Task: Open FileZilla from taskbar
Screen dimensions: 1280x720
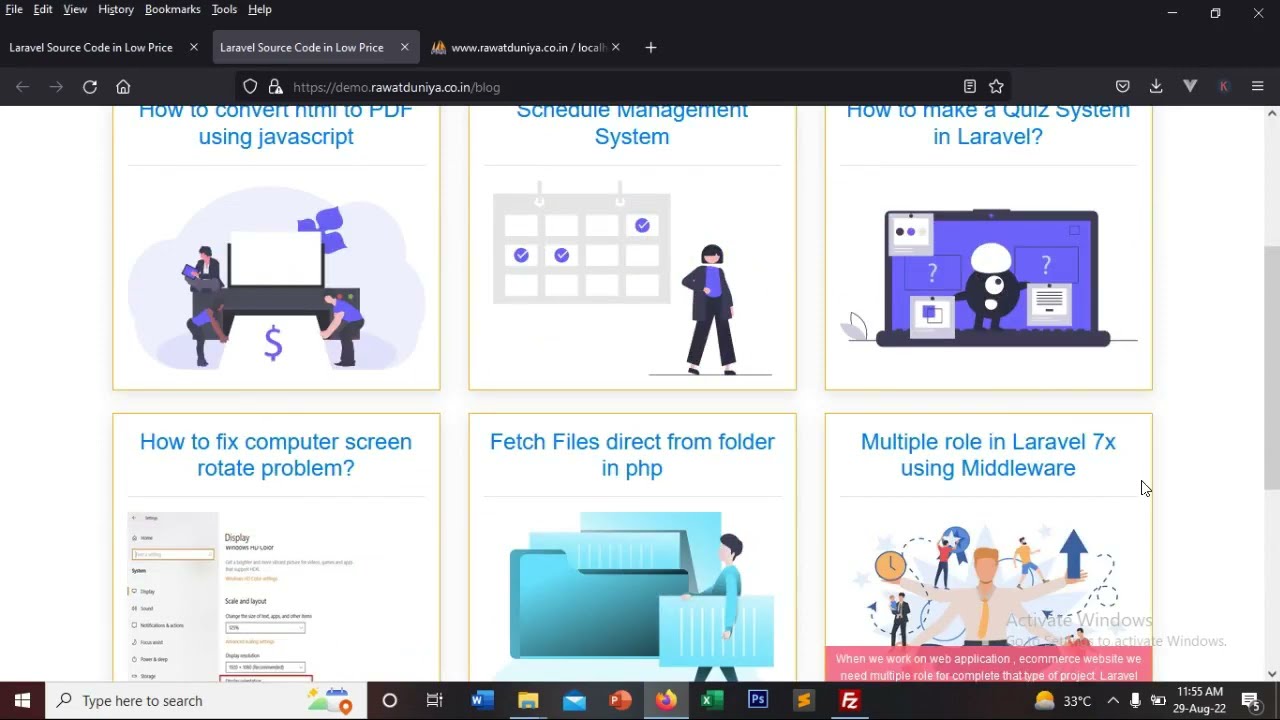Action: [850, 700]
